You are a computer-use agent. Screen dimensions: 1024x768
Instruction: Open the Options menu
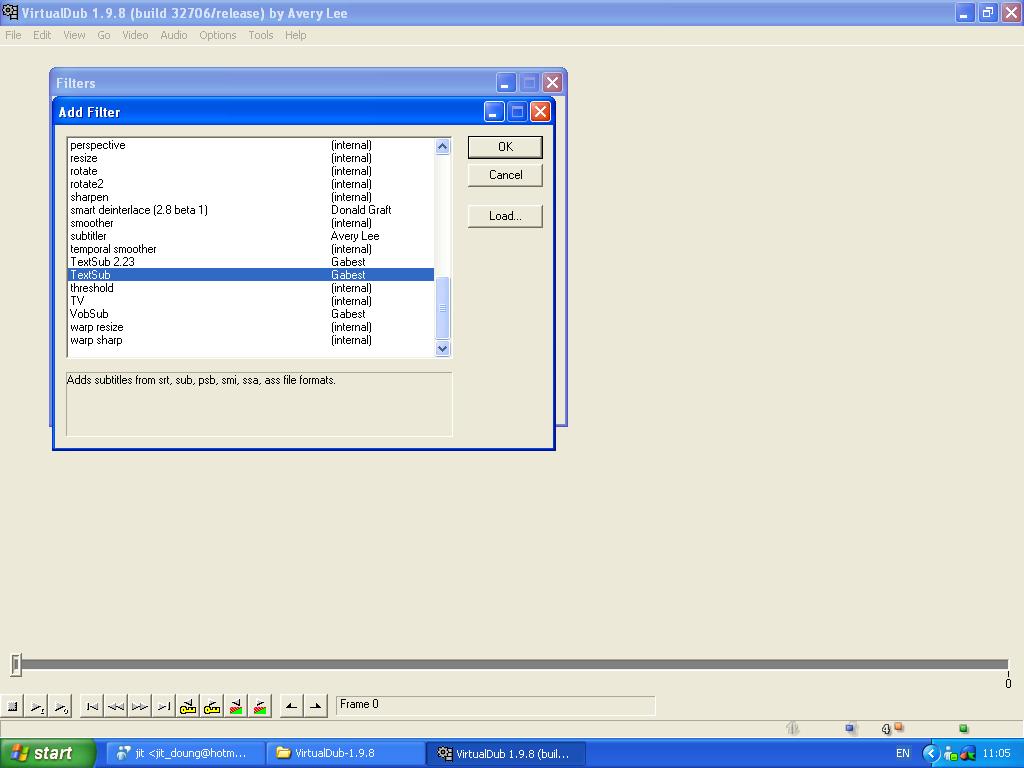217,35
